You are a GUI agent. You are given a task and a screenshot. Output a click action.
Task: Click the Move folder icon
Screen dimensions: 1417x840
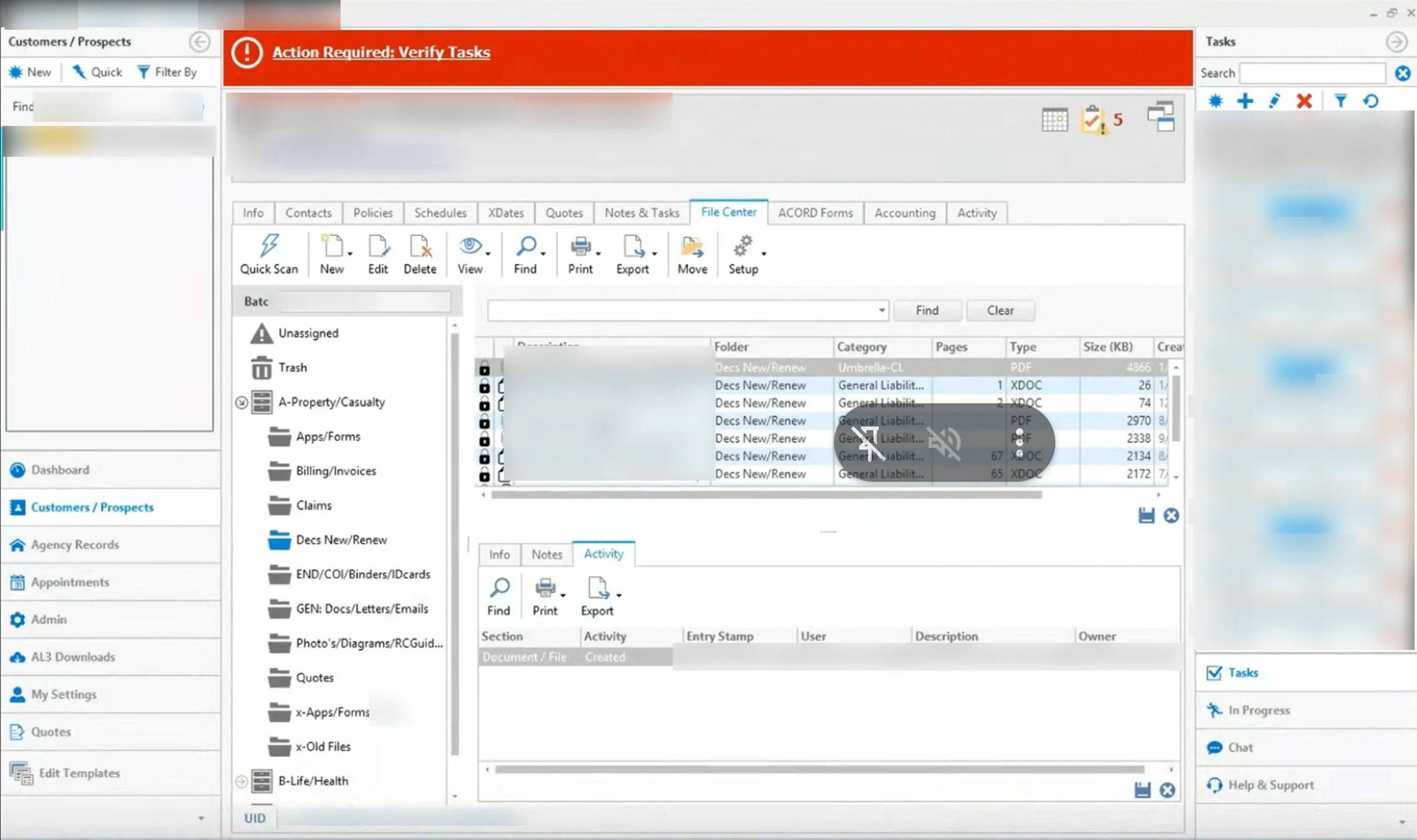[x=692, y=246]
